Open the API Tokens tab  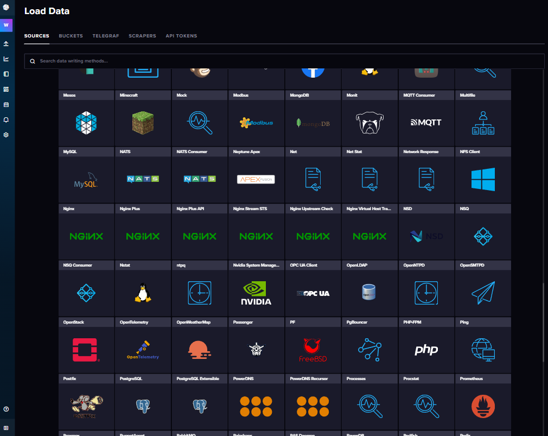pos(181,36)
